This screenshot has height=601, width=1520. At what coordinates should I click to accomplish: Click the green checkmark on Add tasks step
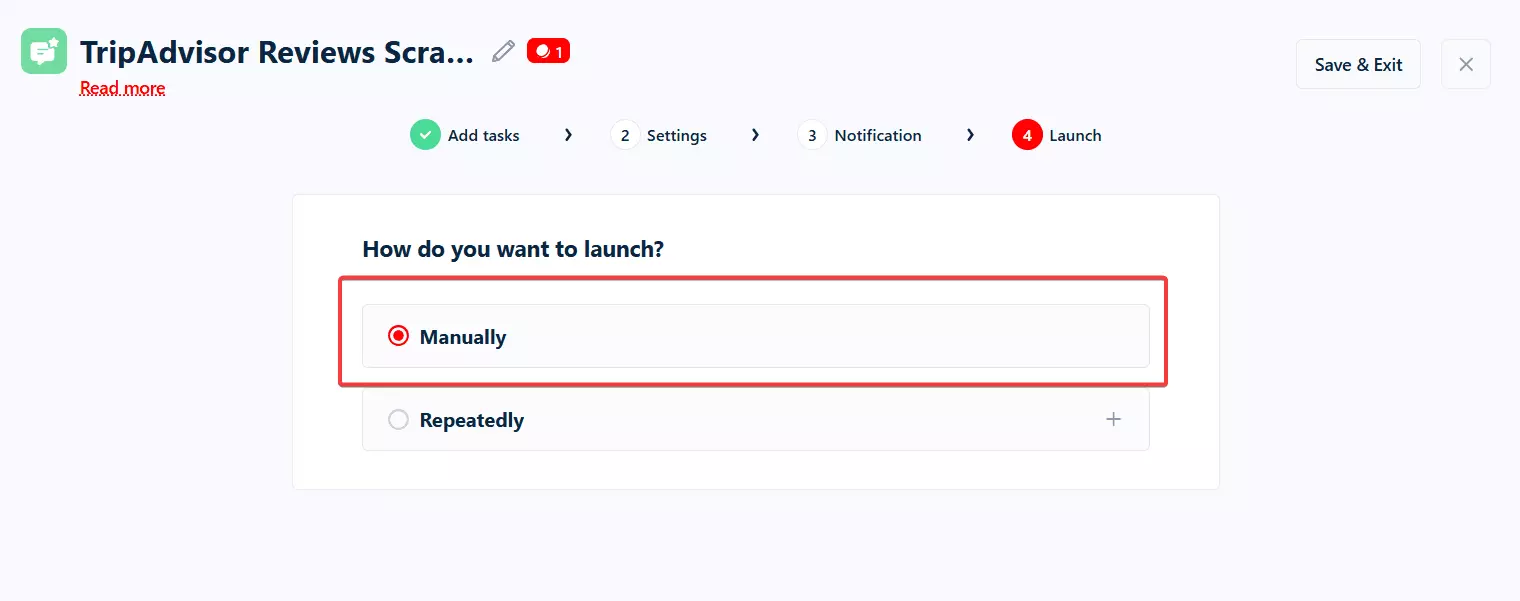pyautogui.click(x=425, y=134)
